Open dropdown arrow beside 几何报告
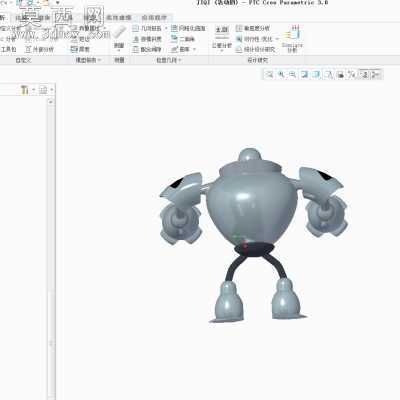The image size is (400, 400). (x=166, y=29)
